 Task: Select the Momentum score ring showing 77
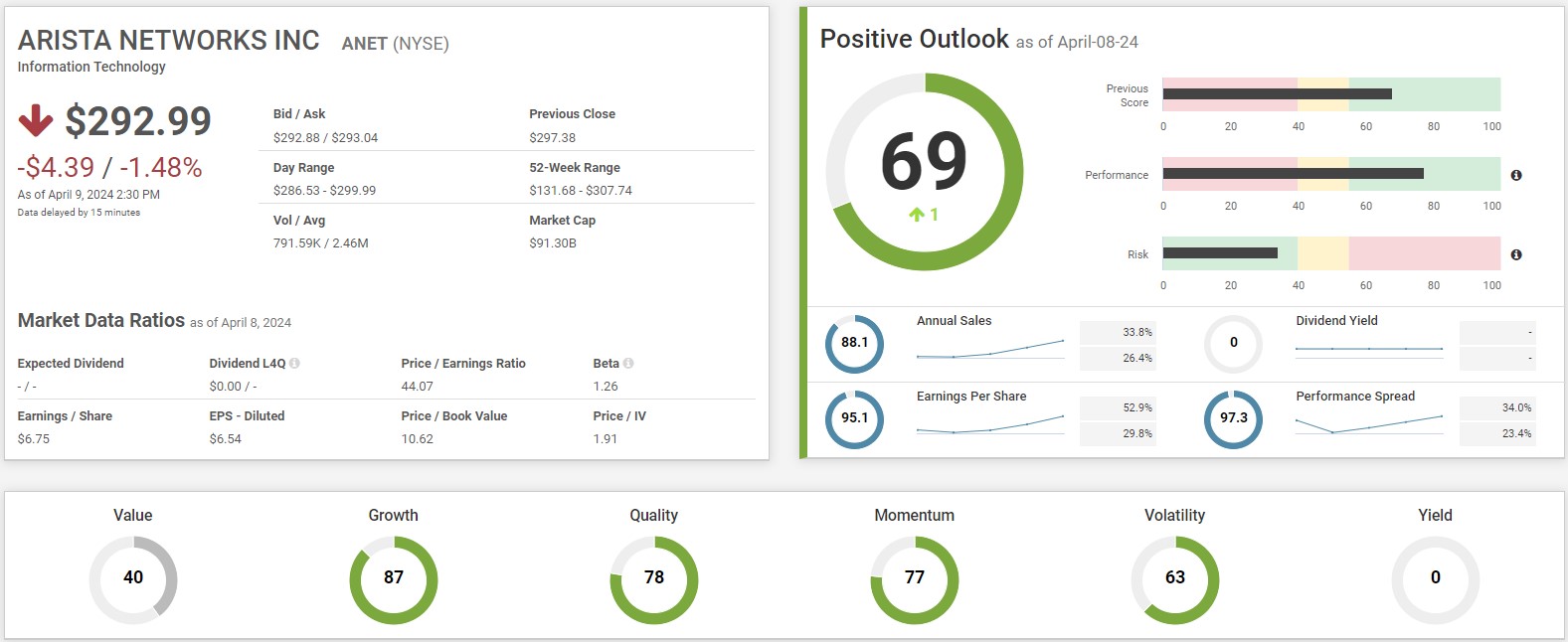[x=915, y=580]
